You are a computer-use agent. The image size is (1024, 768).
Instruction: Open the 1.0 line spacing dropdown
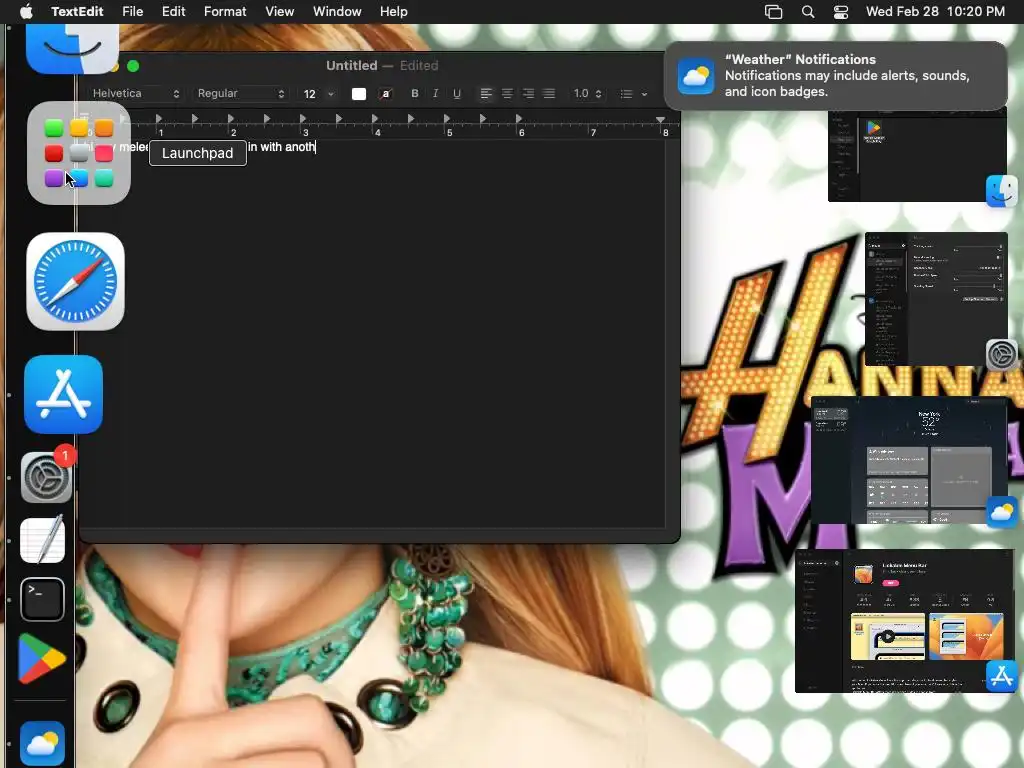587,93
